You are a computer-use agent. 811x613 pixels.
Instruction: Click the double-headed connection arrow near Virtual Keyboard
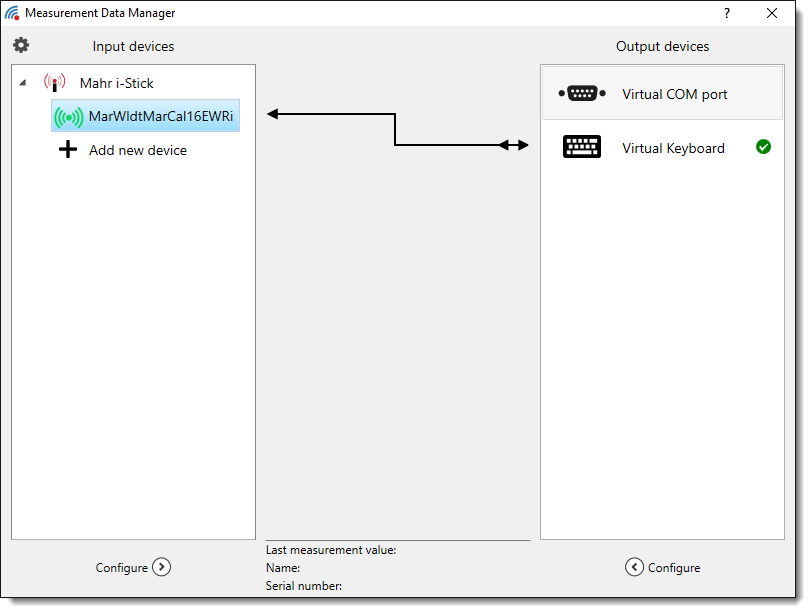pyautogui.click(x=513, y=145)
